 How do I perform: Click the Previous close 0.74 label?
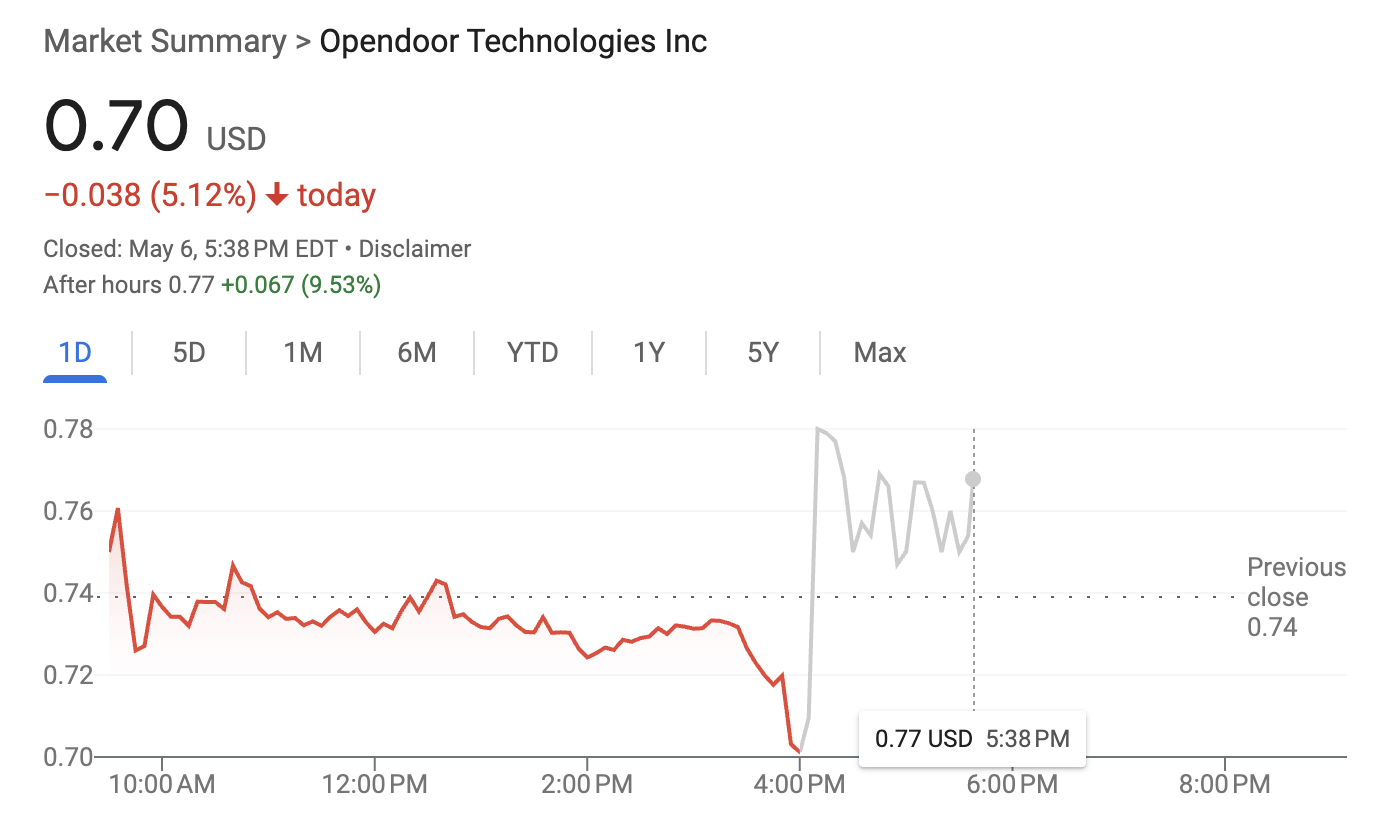tap(1296, 597)
